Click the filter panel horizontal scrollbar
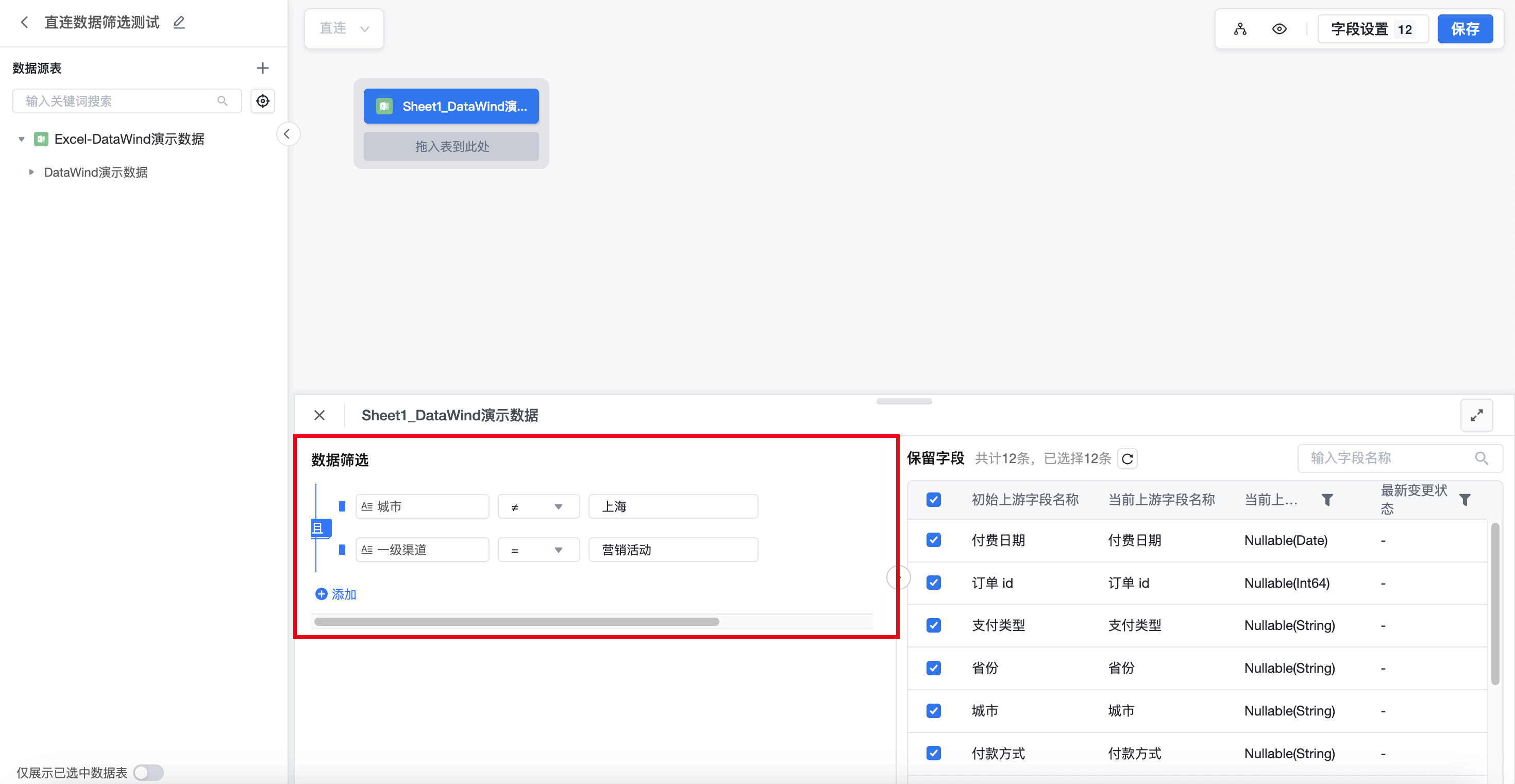This screenshot has width=1515, height=784. [516, 622]
